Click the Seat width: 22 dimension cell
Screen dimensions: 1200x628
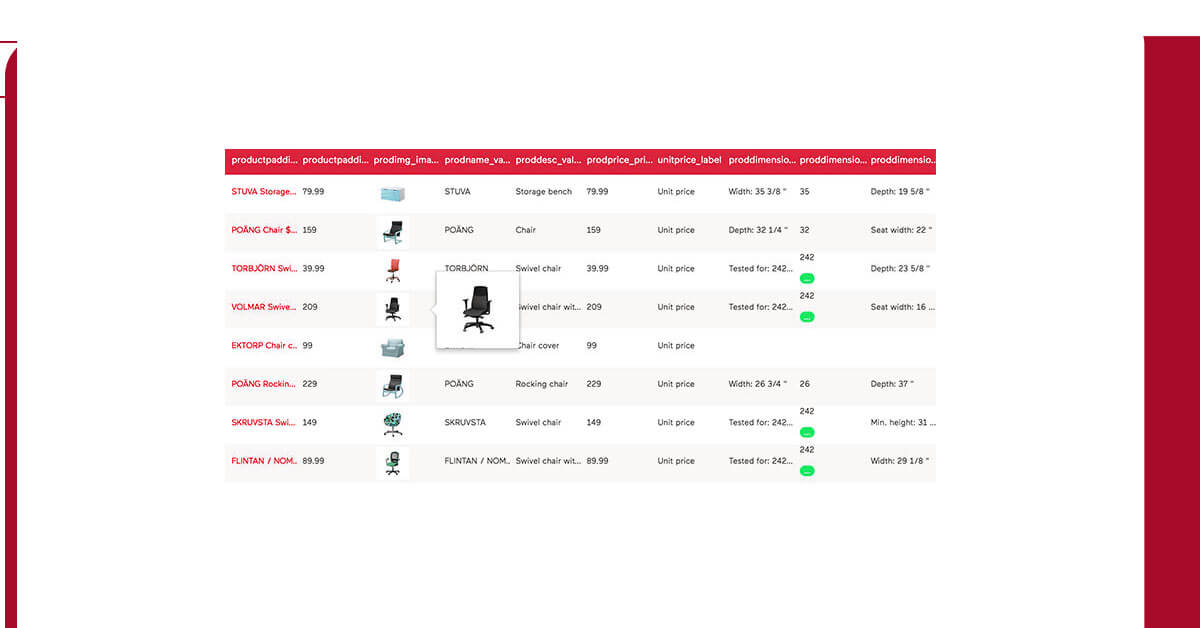pyautogui.click(x=901, y=230)
